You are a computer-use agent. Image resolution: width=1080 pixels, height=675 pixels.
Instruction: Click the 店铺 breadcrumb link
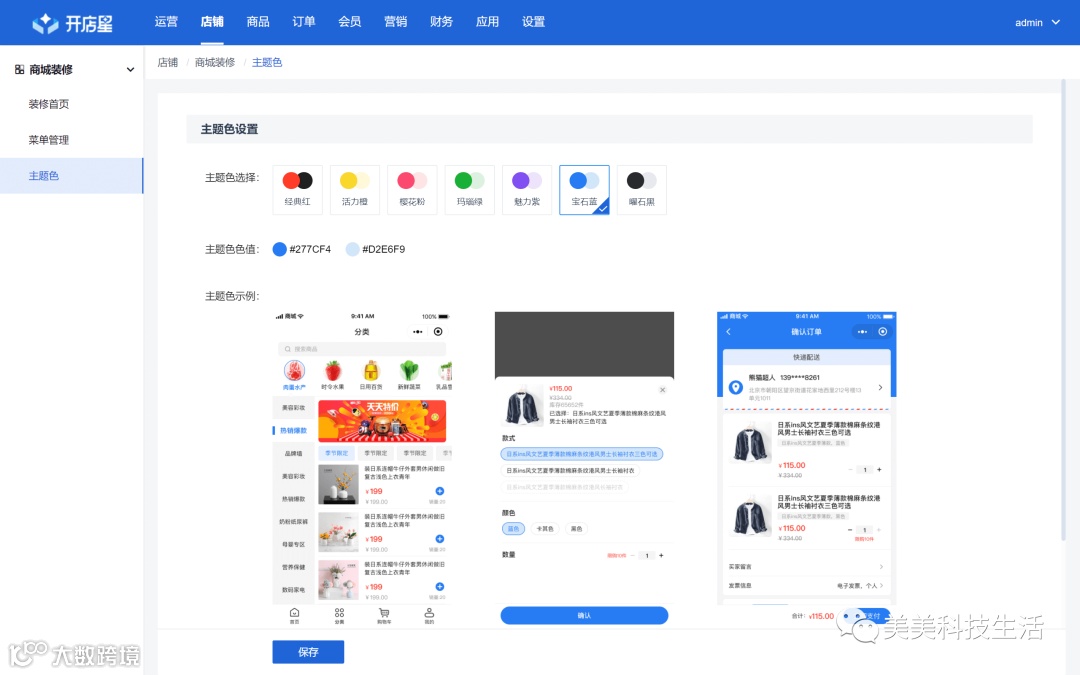[167, 63]
